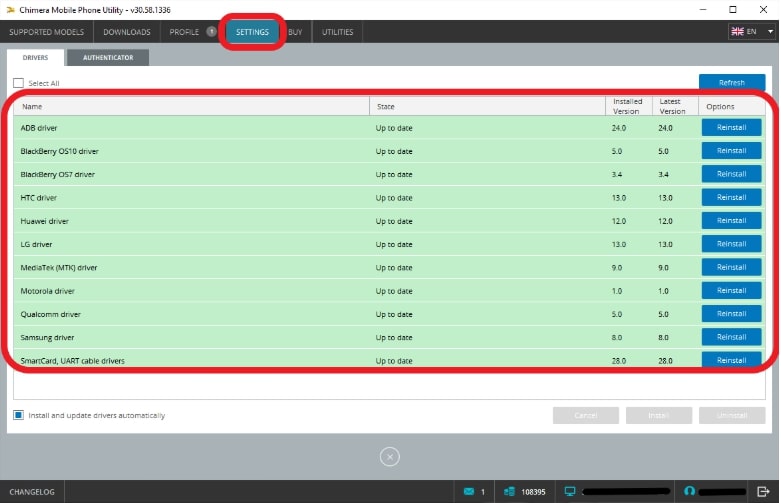Reinstall the ADB driver
The width and height of the screenshot is (781, 503).
[731, 128]
